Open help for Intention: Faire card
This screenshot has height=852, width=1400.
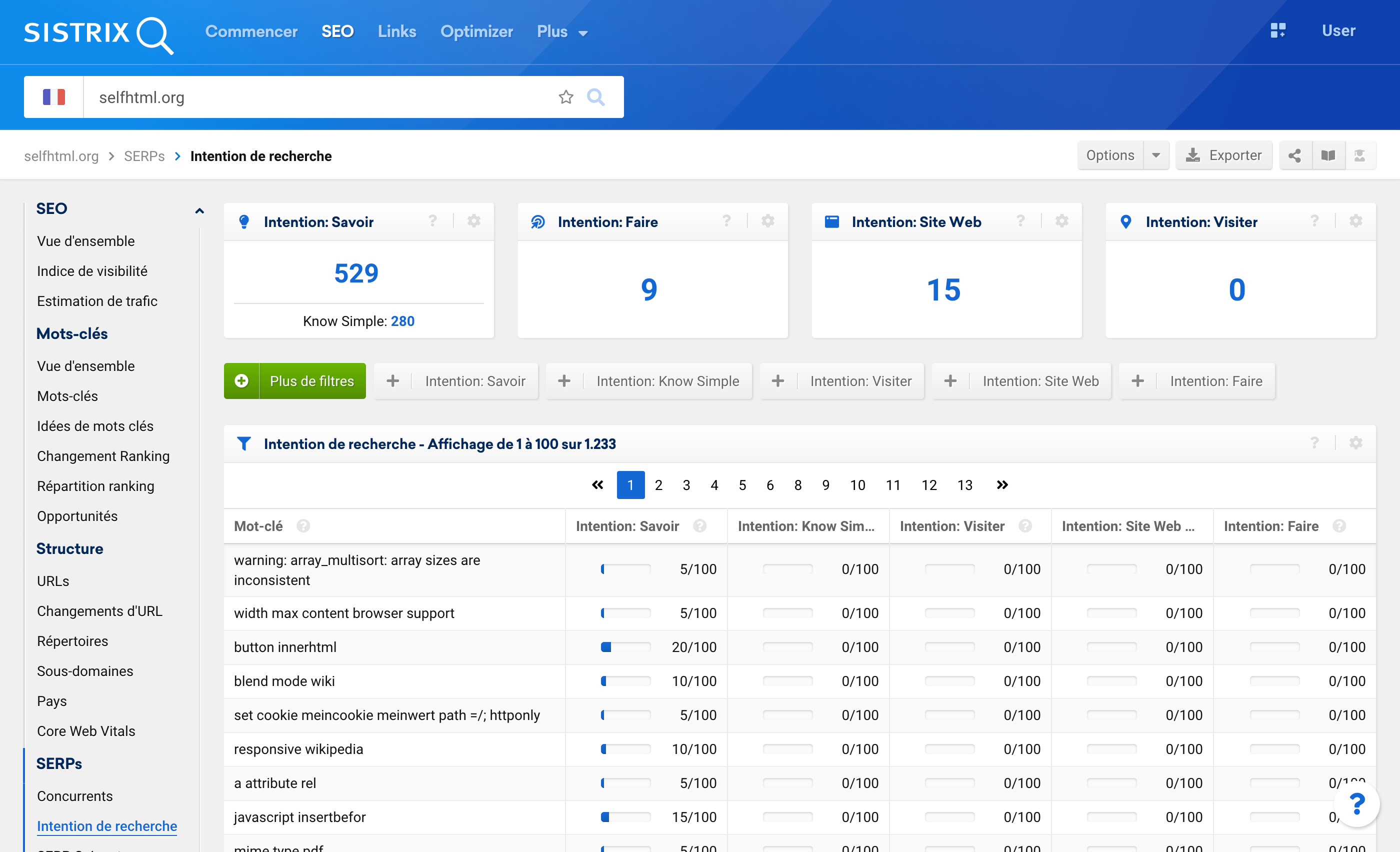coord(726,221)
